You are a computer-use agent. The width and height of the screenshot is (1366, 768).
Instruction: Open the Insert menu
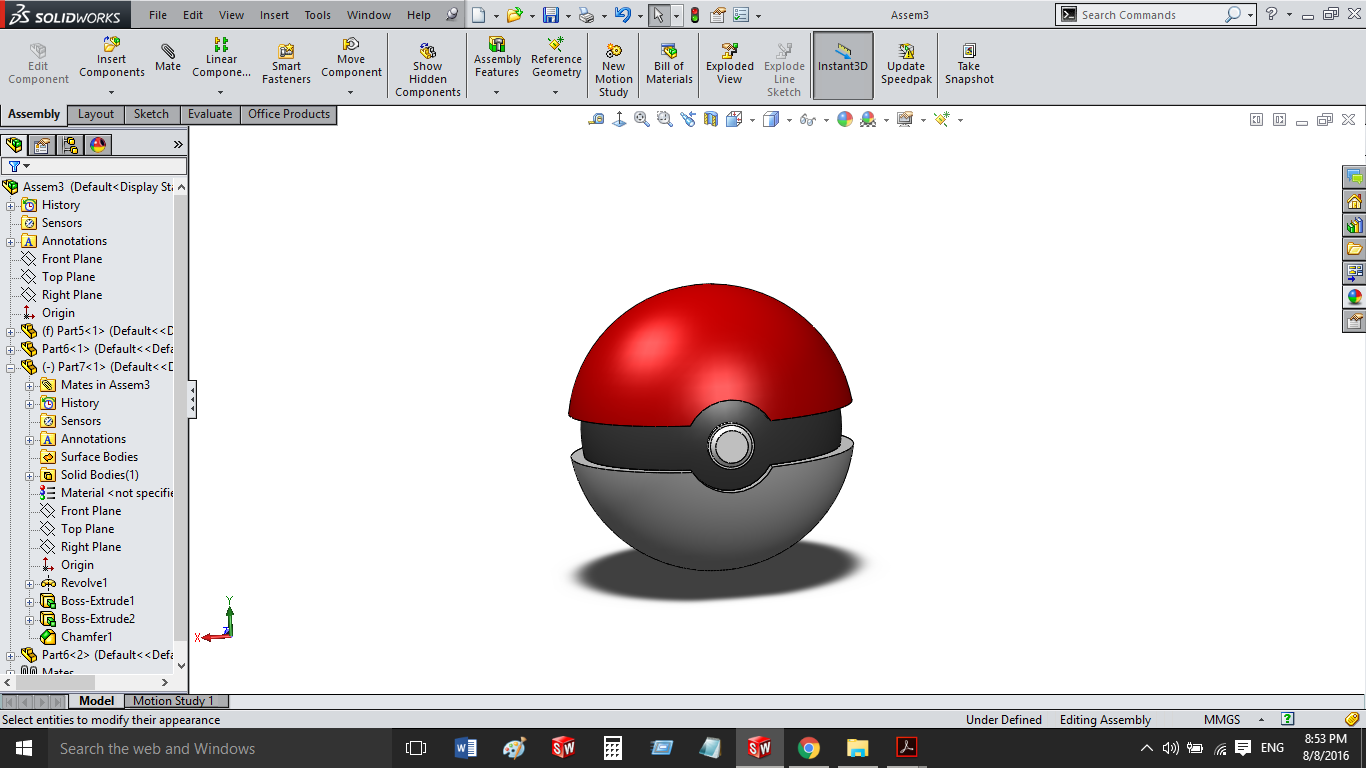274,15
